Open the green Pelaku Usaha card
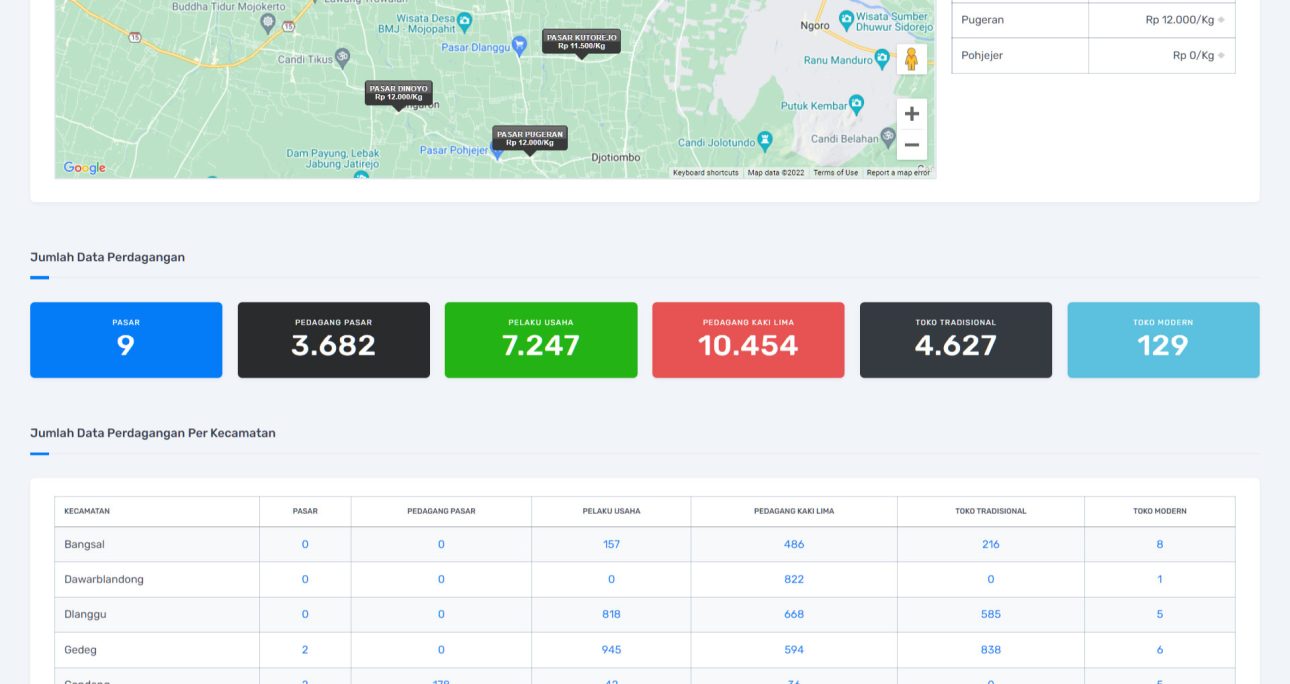 (x=541, y=340)
